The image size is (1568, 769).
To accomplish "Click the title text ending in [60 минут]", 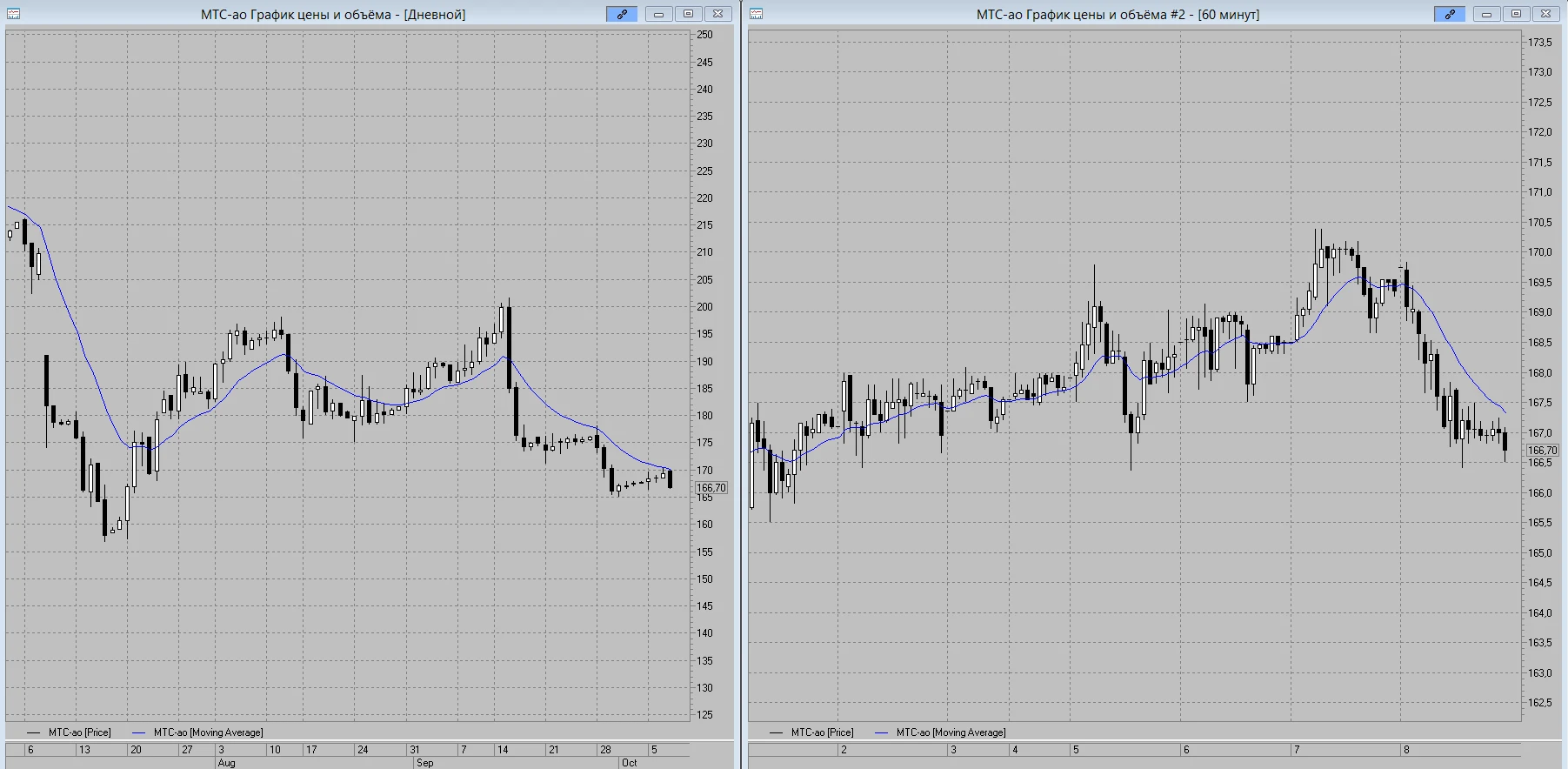I will pos(1118,15).
